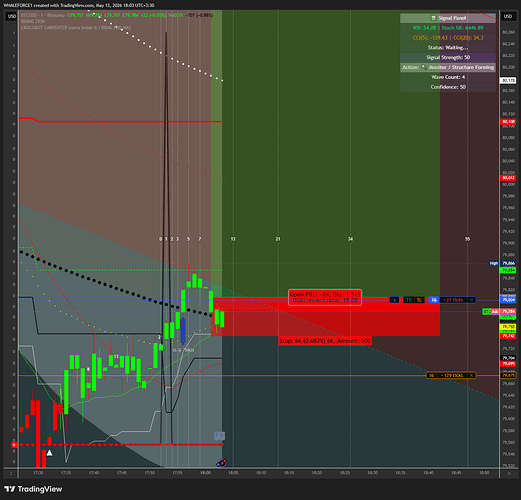521x500 pixels.
Task: Click the Stop: 66 Amount: 900 label
Action: coord(325,341)
